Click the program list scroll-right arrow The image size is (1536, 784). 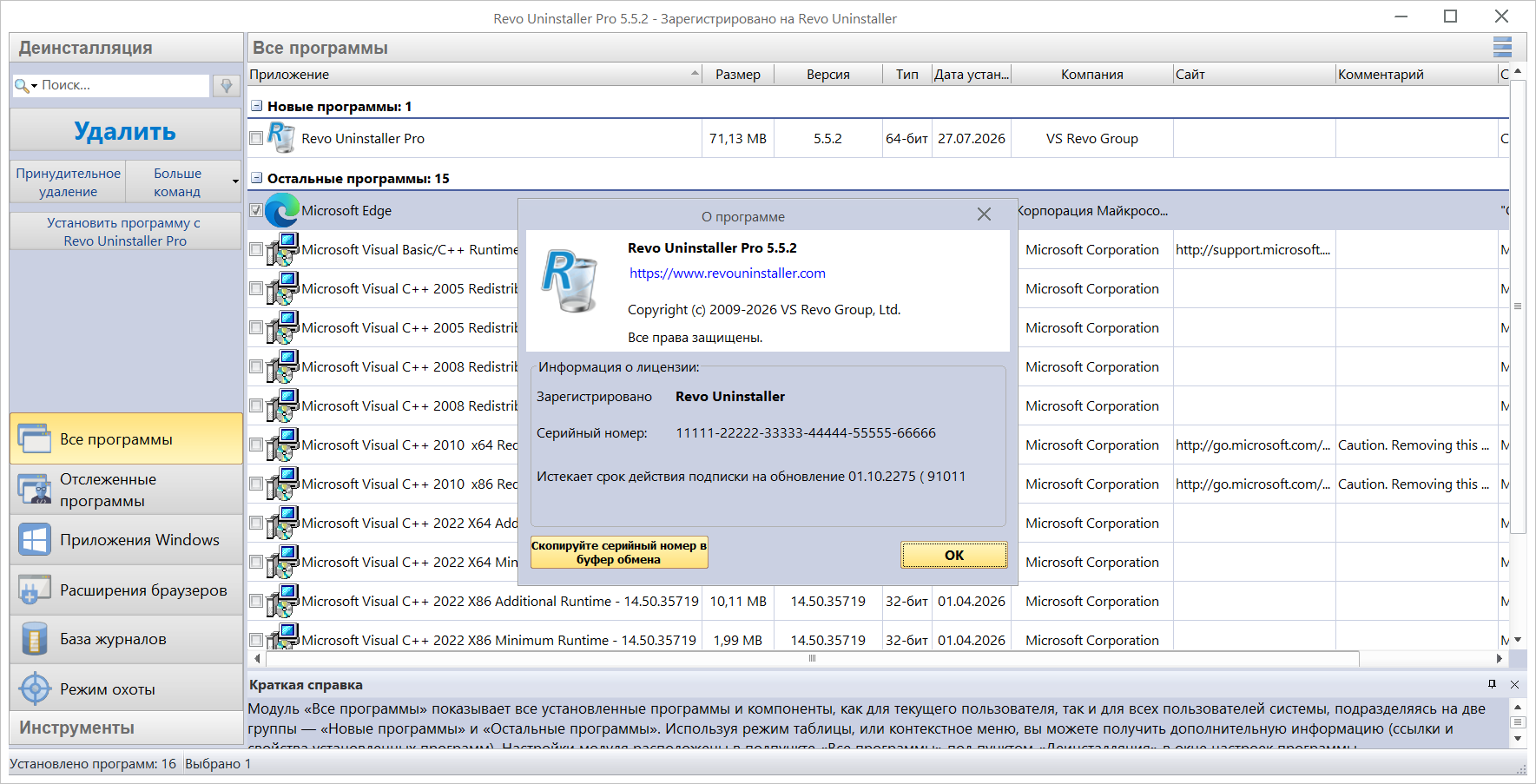click(1500, 658)
